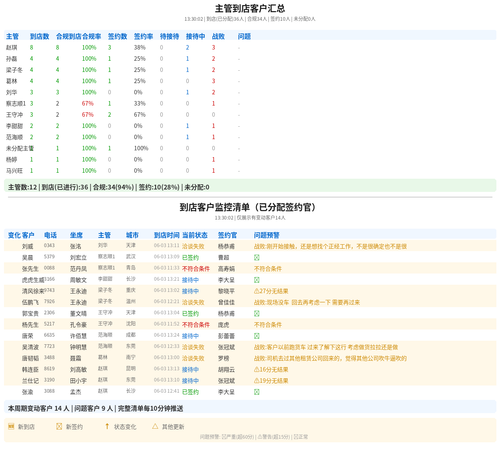500x459 pixels.
Task: Click arrival time 06-03 12:41
Action: [x=167, y=391]
